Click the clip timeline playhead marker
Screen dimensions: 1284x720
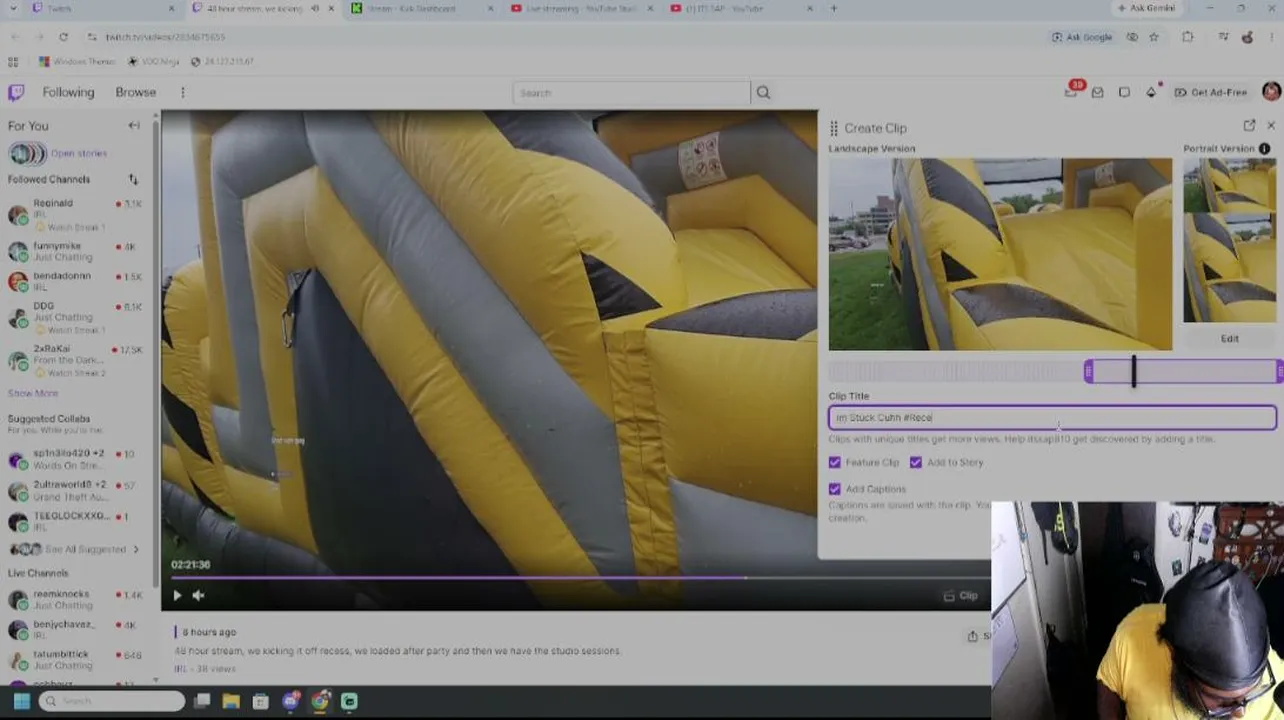(x=1134, y=372)
